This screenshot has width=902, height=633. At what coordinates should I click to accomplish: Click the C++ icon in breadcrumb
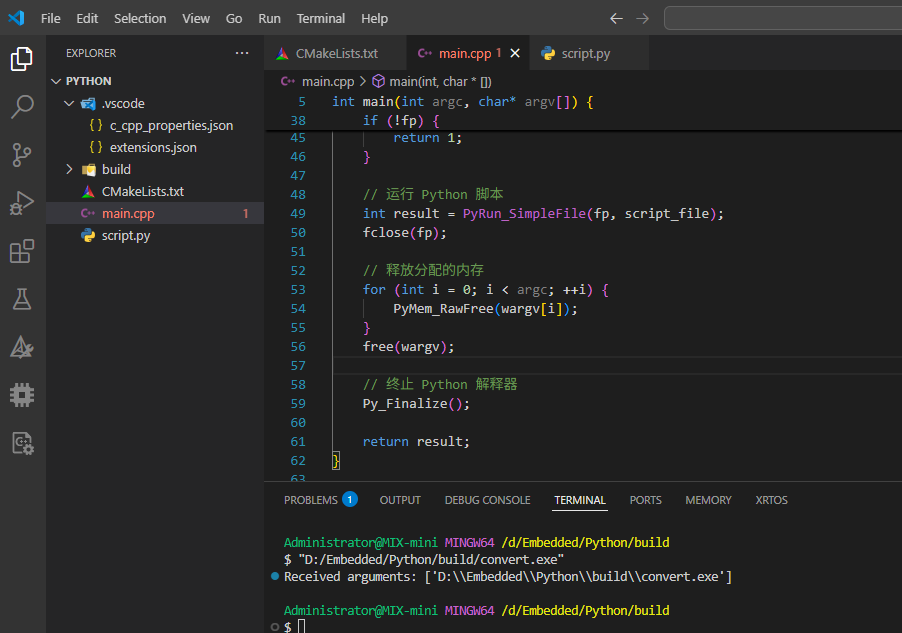click(288, 81)
